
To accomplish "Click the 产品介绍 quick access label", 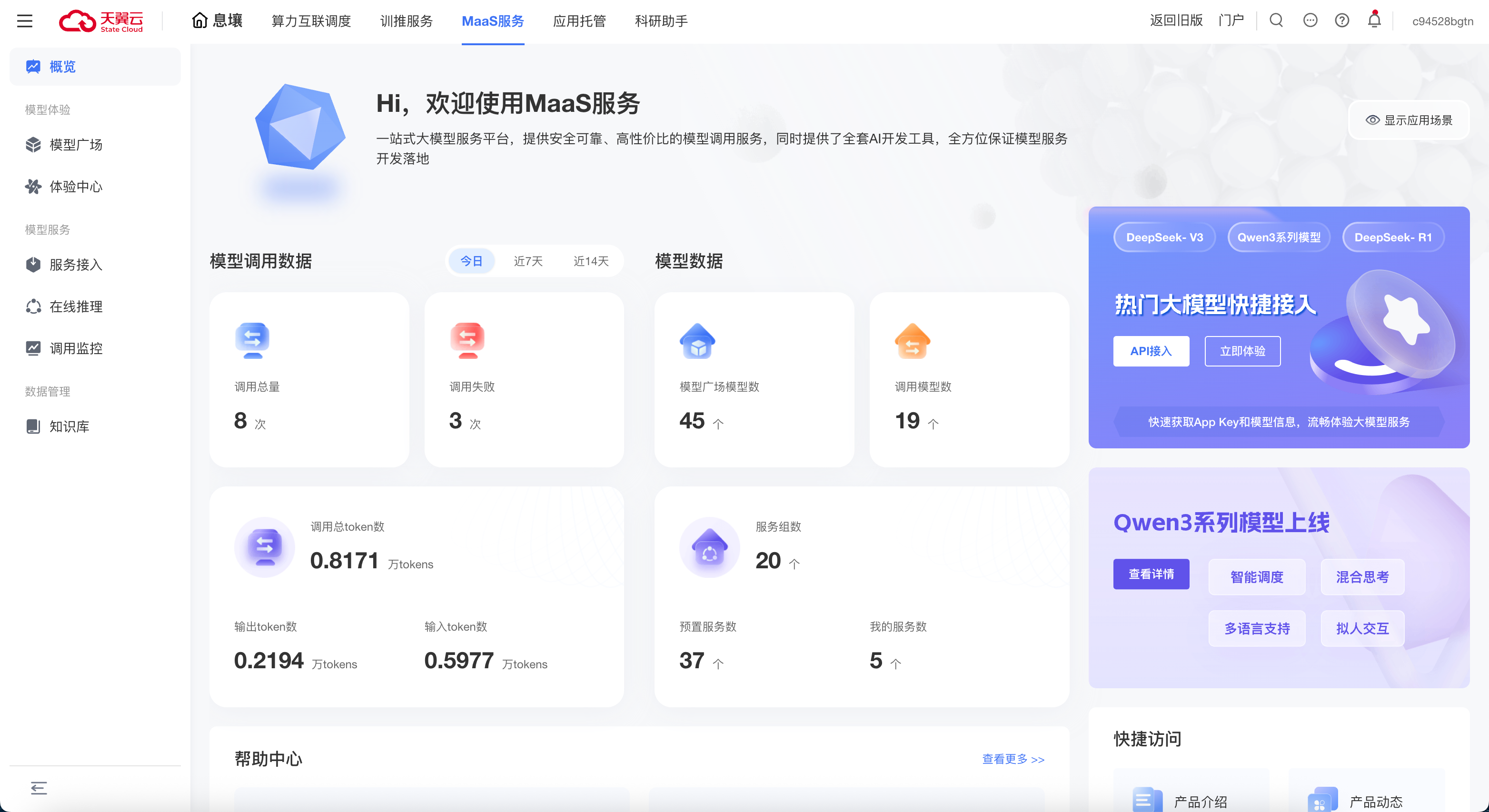I will tap(1201, 802).
